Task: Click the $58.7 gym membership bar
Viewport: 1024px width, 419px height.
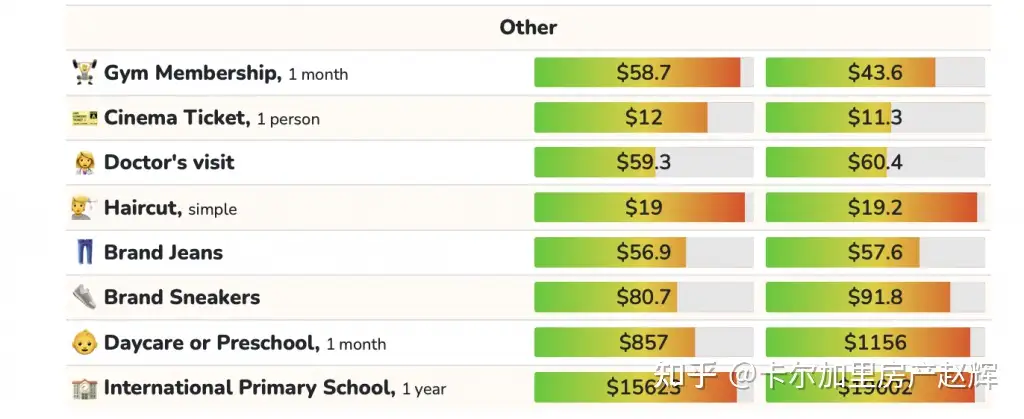Action: click(643, 73)
